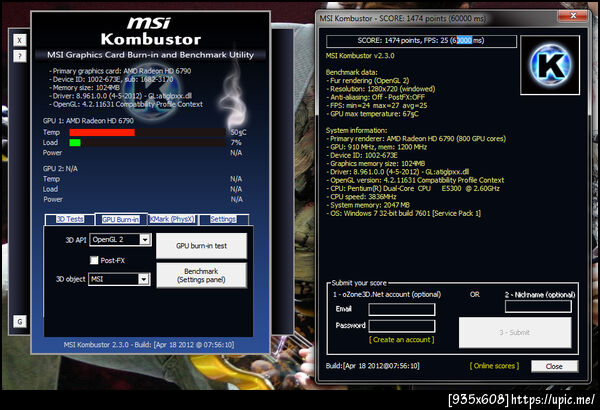
Task: Click the Kombustor K logo in score window
Action: (x=550, y=65)
